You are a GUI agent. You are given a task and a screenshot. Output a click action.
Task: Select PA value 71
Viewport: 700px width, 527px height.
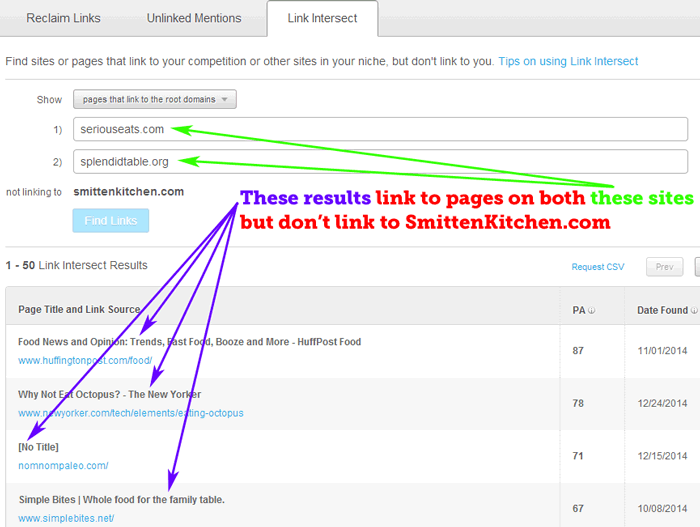click(578, 456)
